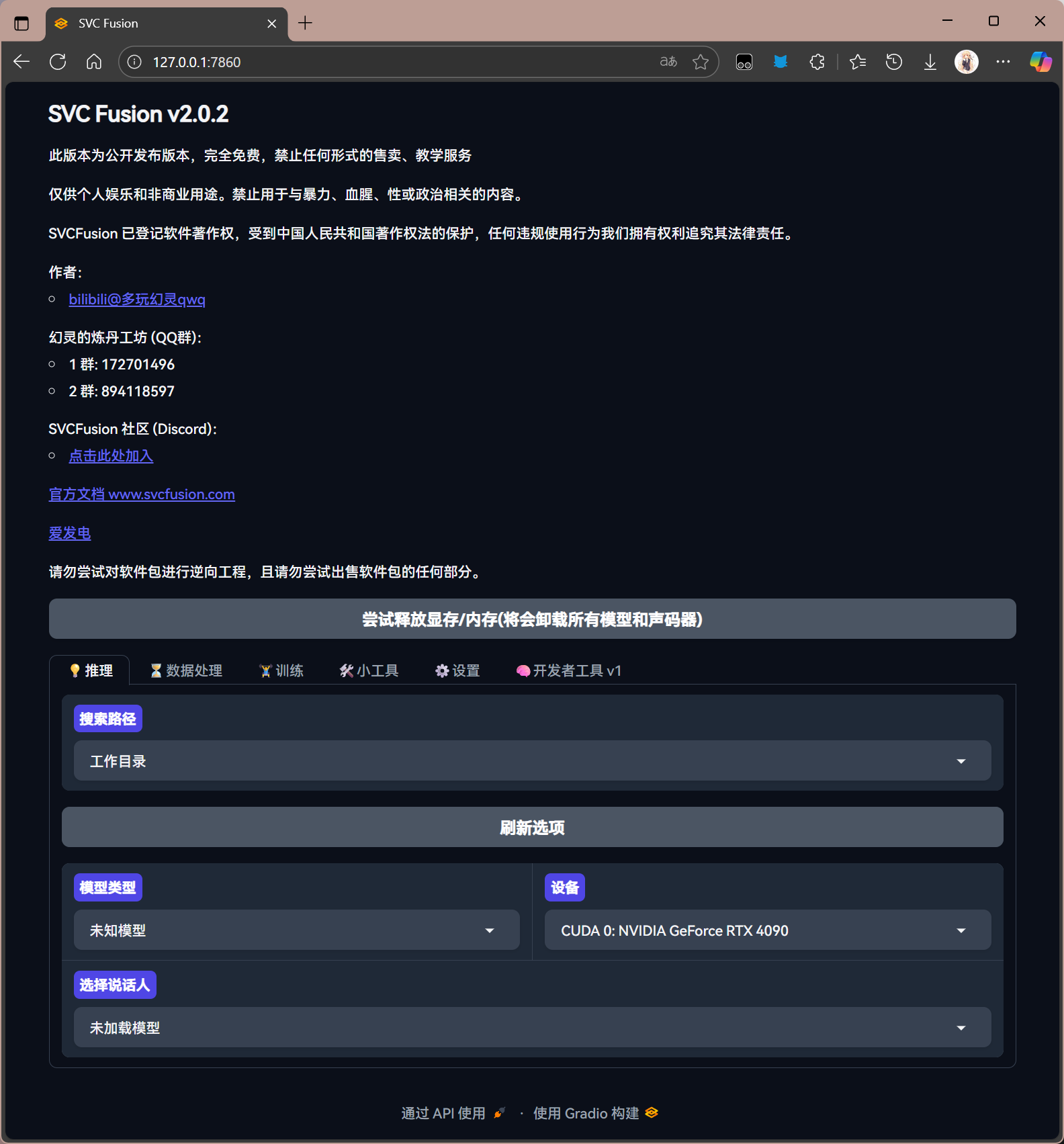The height and width of the screenshot is (1144, 1064).
Task: Open the 选择说话人 speaker dropdown
Action: pyautogui.click(x=532, y=1027)
